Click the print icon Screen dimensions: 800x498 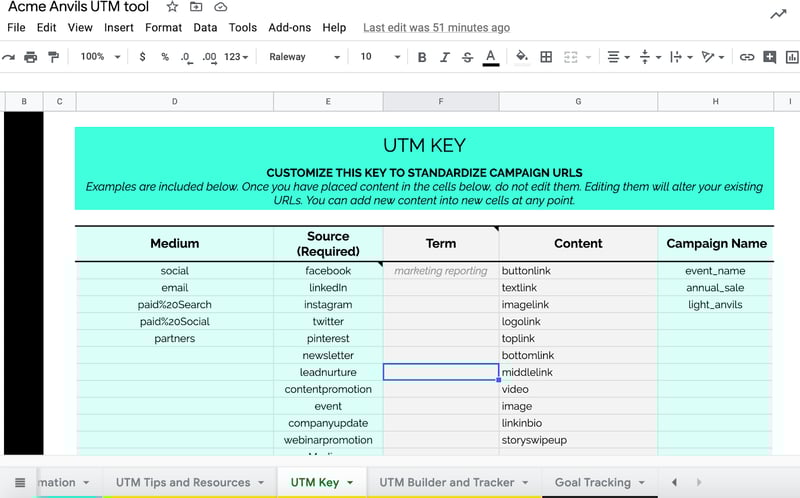[31, 57]
